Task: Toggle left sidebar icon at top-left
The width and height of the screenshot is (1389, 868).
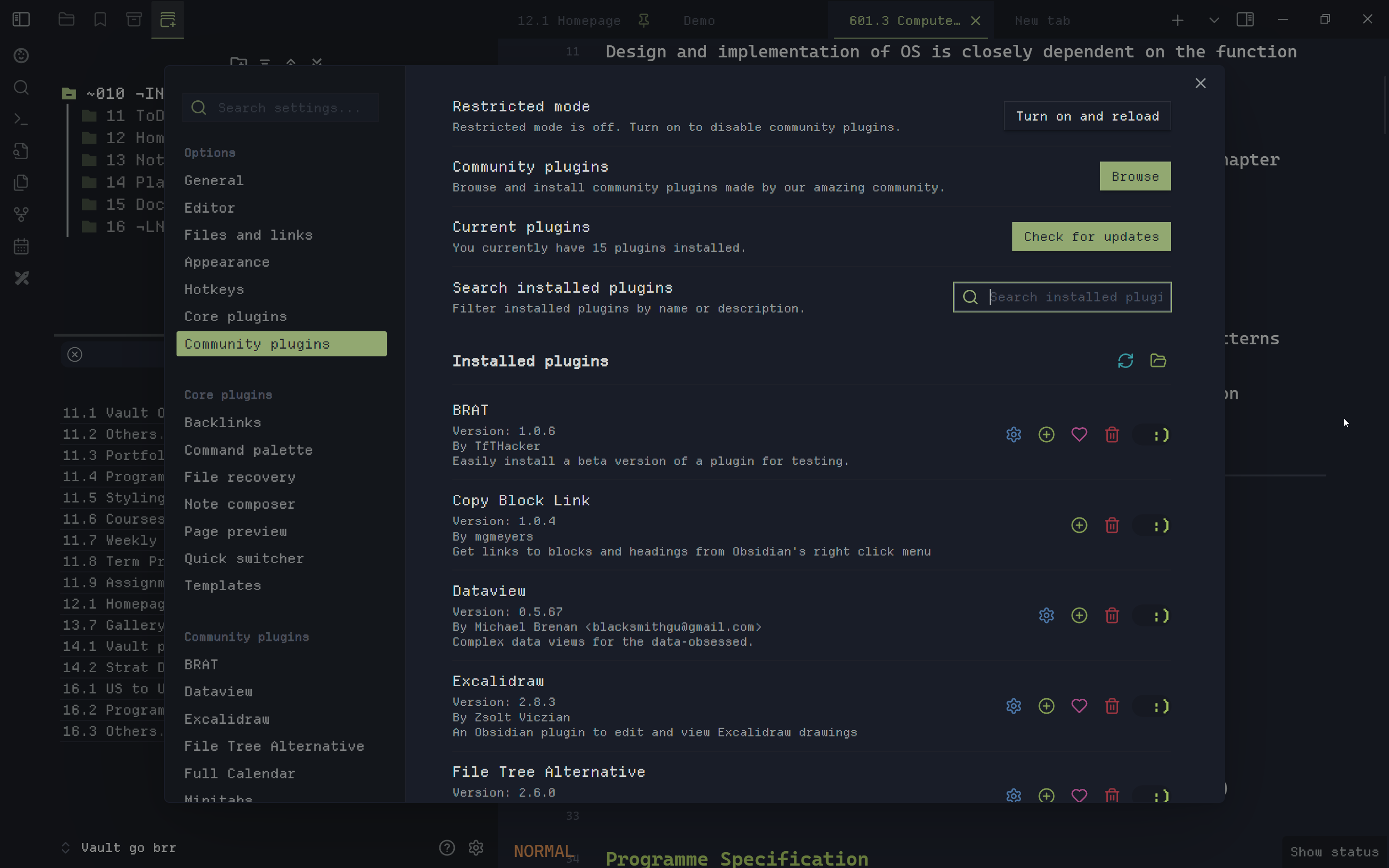Action: (x=21, y=19)
